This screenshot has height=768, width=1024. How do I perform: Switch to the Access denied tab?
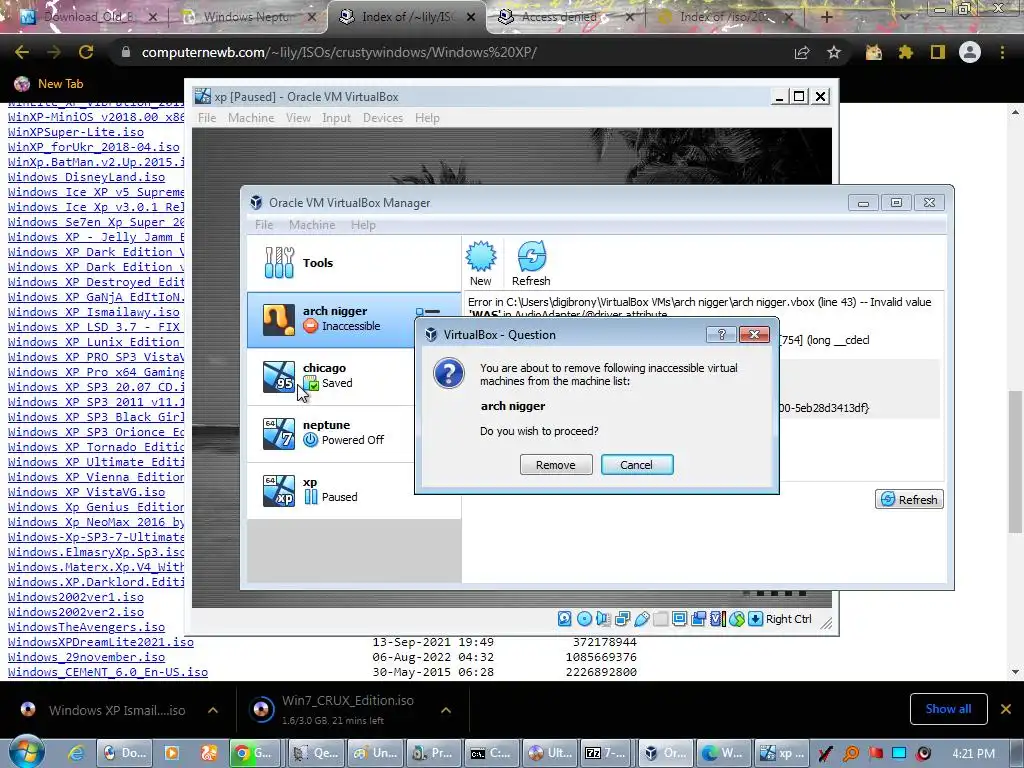coord(566,17)
